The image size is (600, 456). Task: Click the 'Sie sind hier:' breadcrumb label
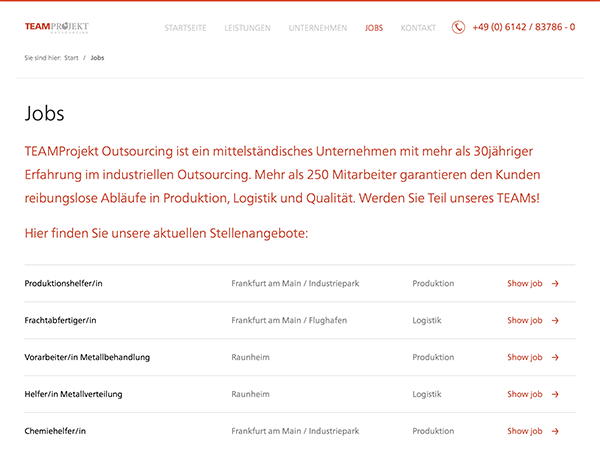pyautogui.click(x=43, y=58)
